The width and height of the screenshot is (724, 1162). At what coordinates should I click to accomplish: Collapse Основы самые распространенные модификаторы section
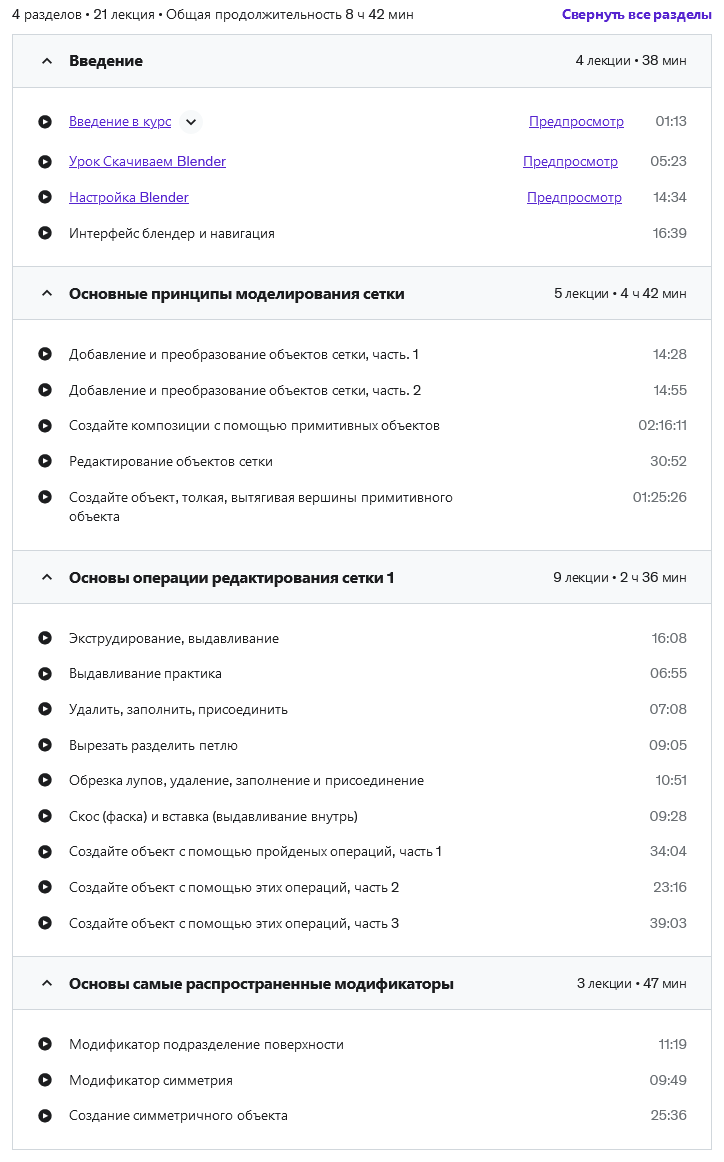pyautogui.click(x=46, y=984)
